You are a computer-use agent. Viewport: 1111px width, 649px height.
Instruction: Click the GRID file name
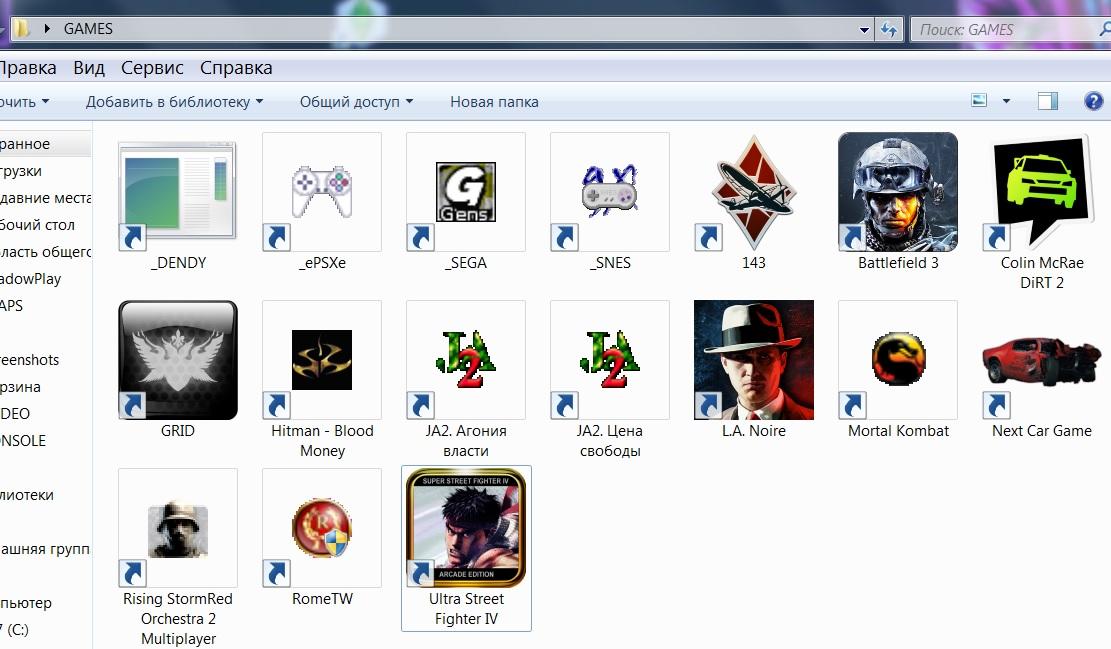tap(177, 431)
